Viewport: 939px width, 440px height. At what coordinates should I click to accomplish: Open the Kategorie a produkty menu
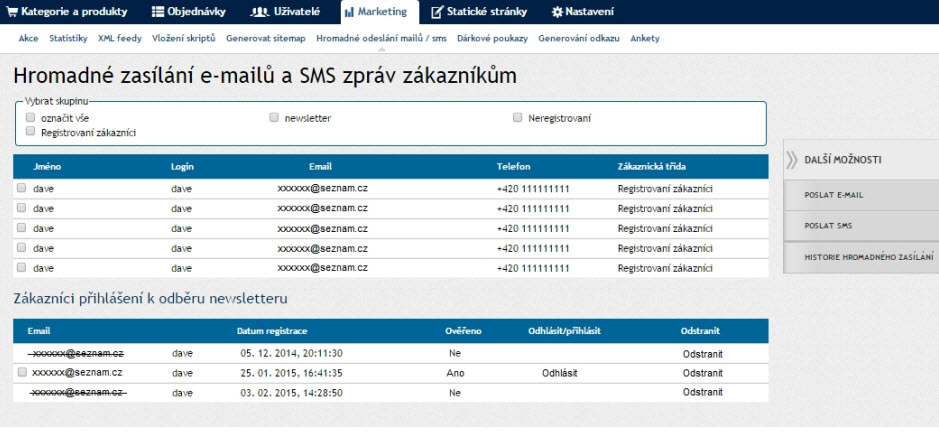[70, 12]
